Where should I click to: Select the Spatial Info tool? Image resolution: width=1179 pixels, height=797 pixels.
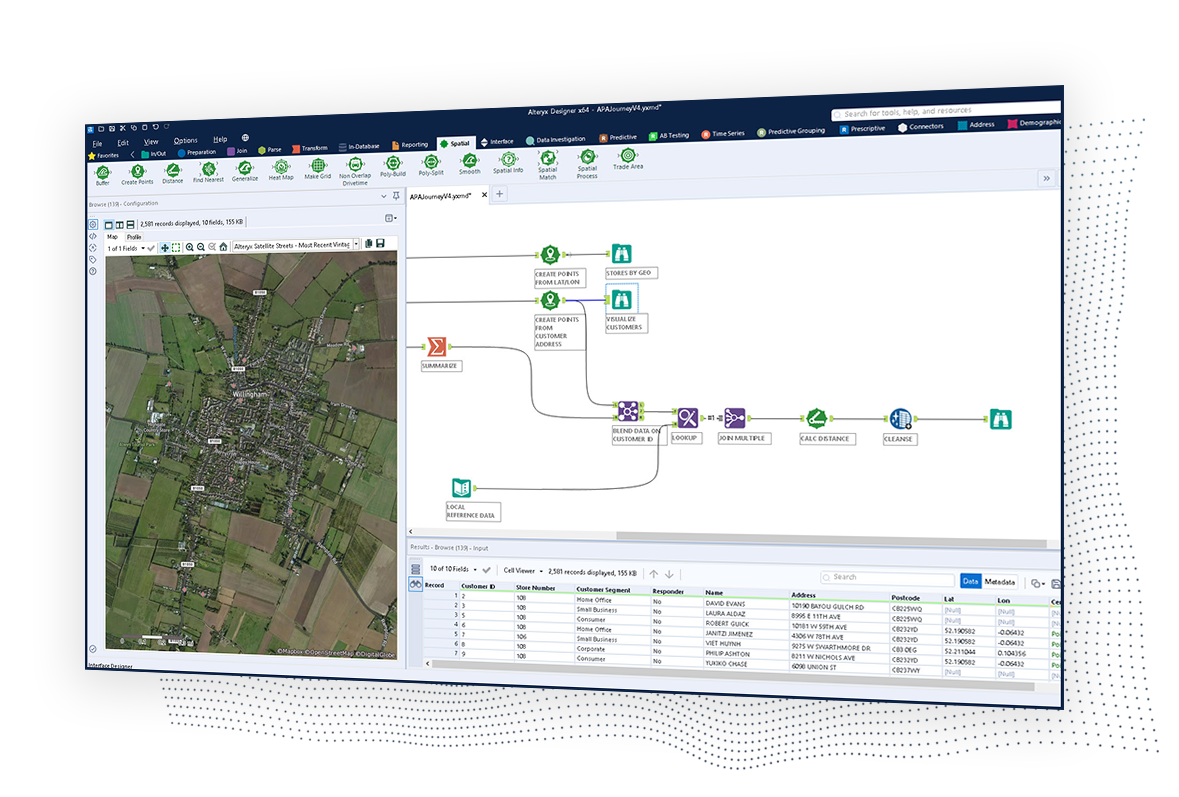[508, 162]
